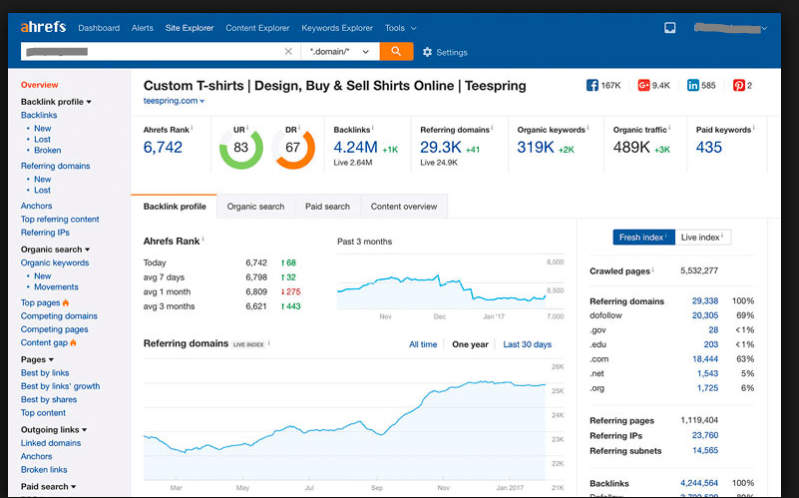Show All time referring domains range

coord(423,345)
